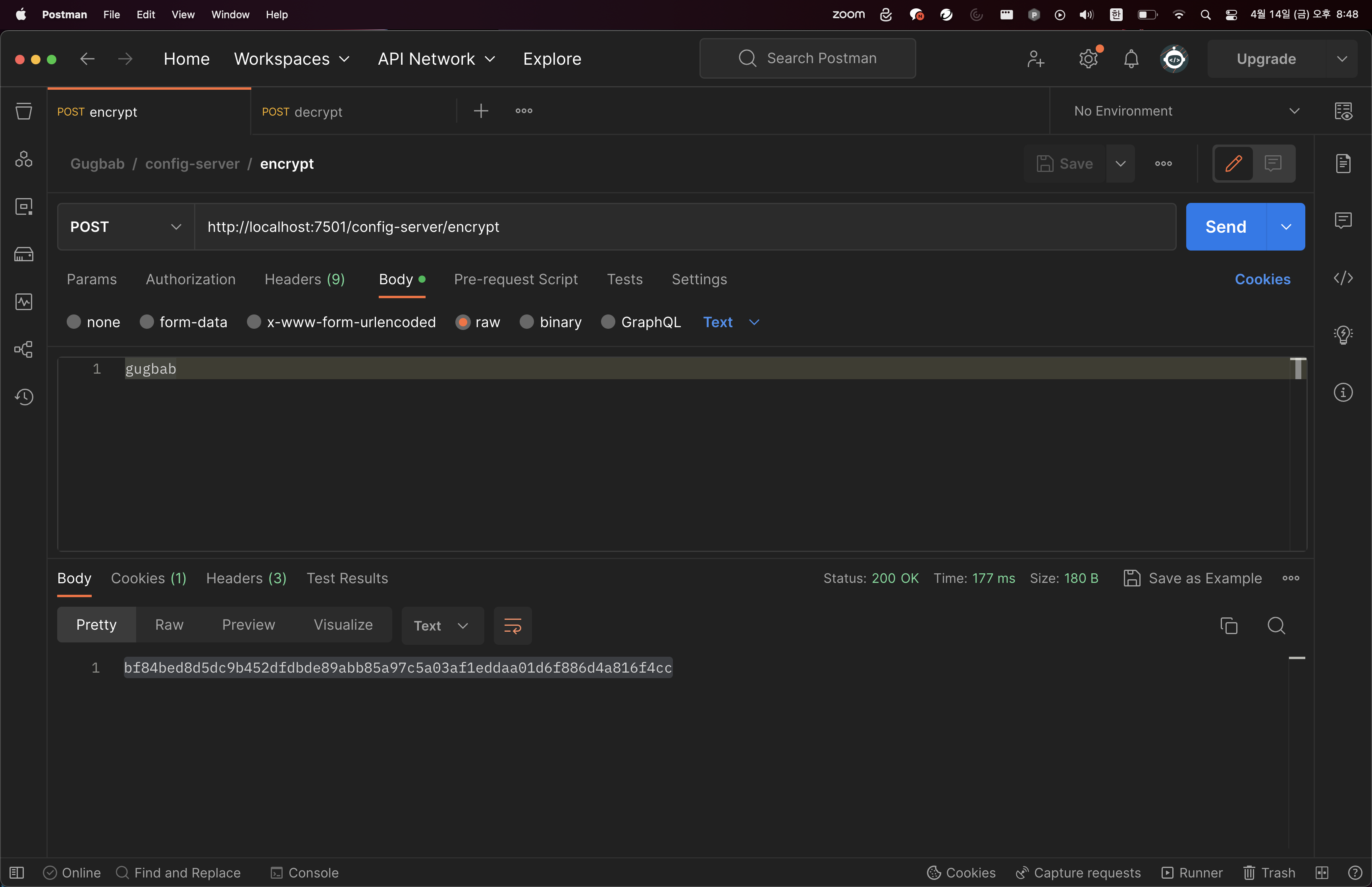Image resolution: width=1372 pixels, height=887 pixels.
Task: Click Save as Example
Action: coord(1193,578)
